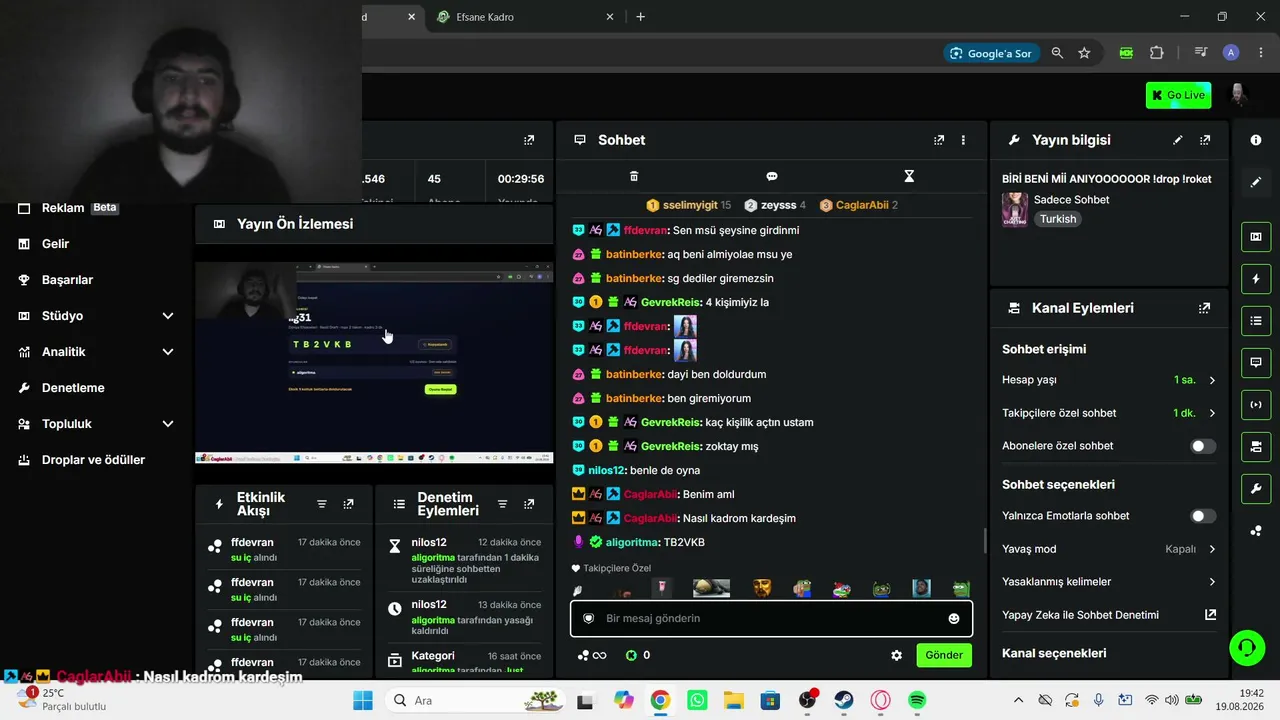Toggle the channel actions panel in right sidebar
Image resolution: width=1280 pixels, height=720 pixels.
1256,446
